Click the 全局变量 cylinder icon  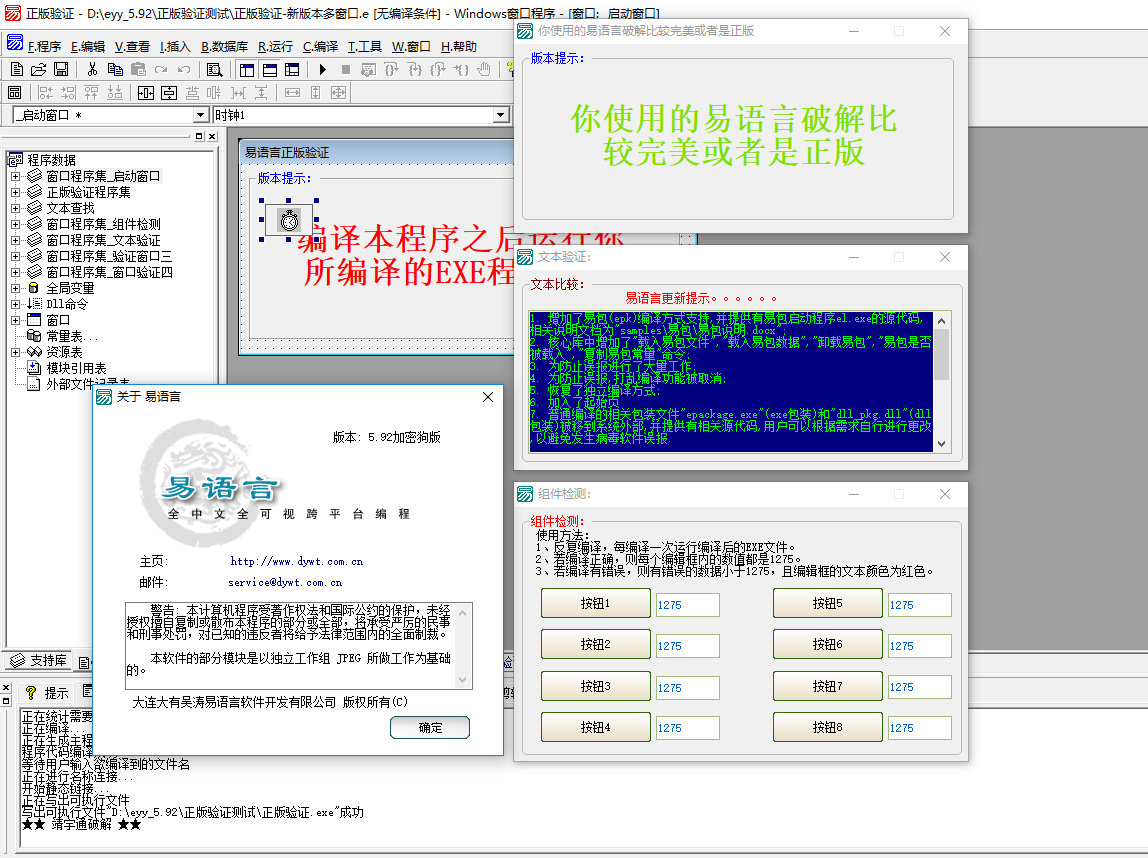34,288
